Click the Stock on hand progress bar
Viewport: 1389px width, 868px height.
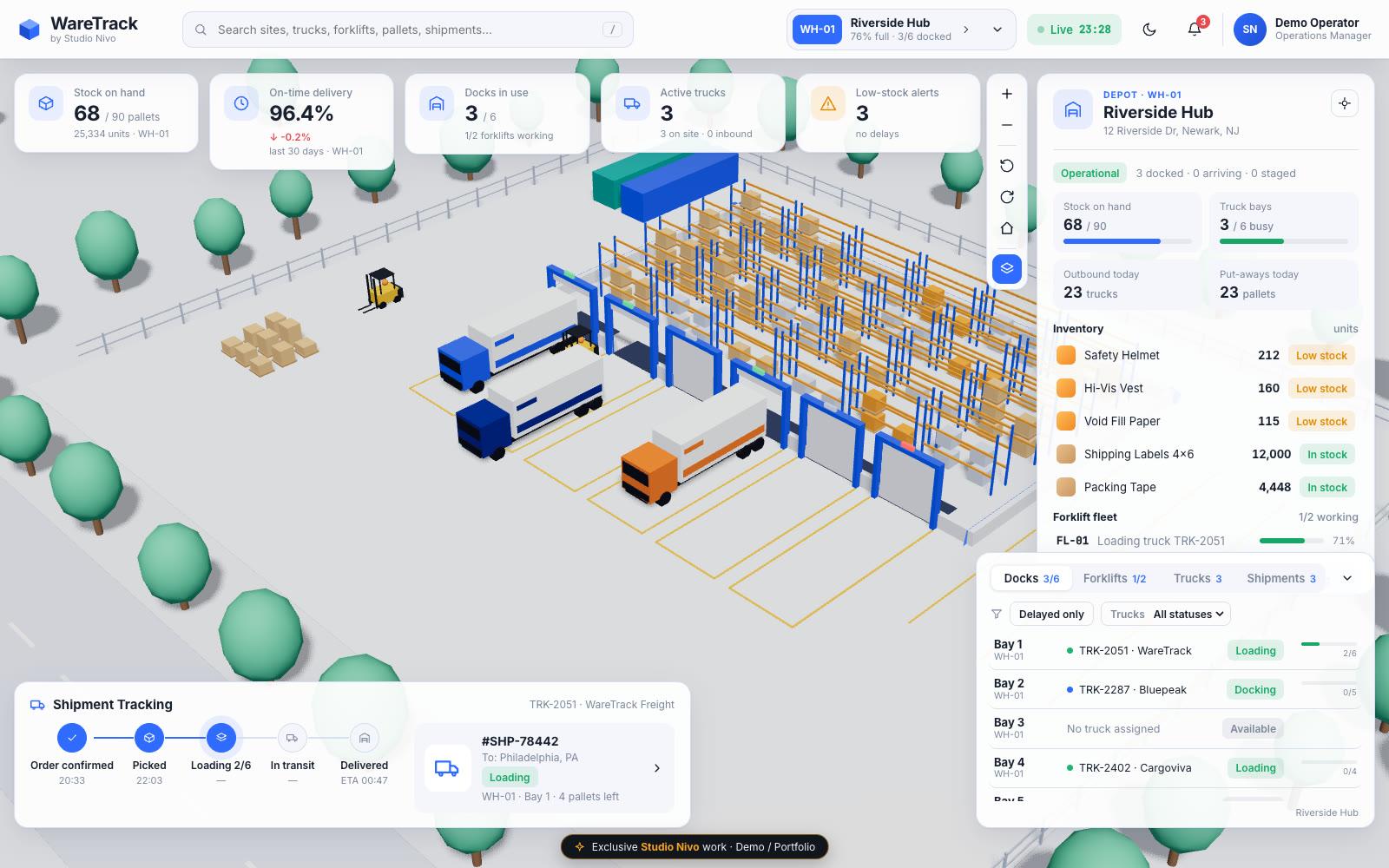(x=1127, y=241)
